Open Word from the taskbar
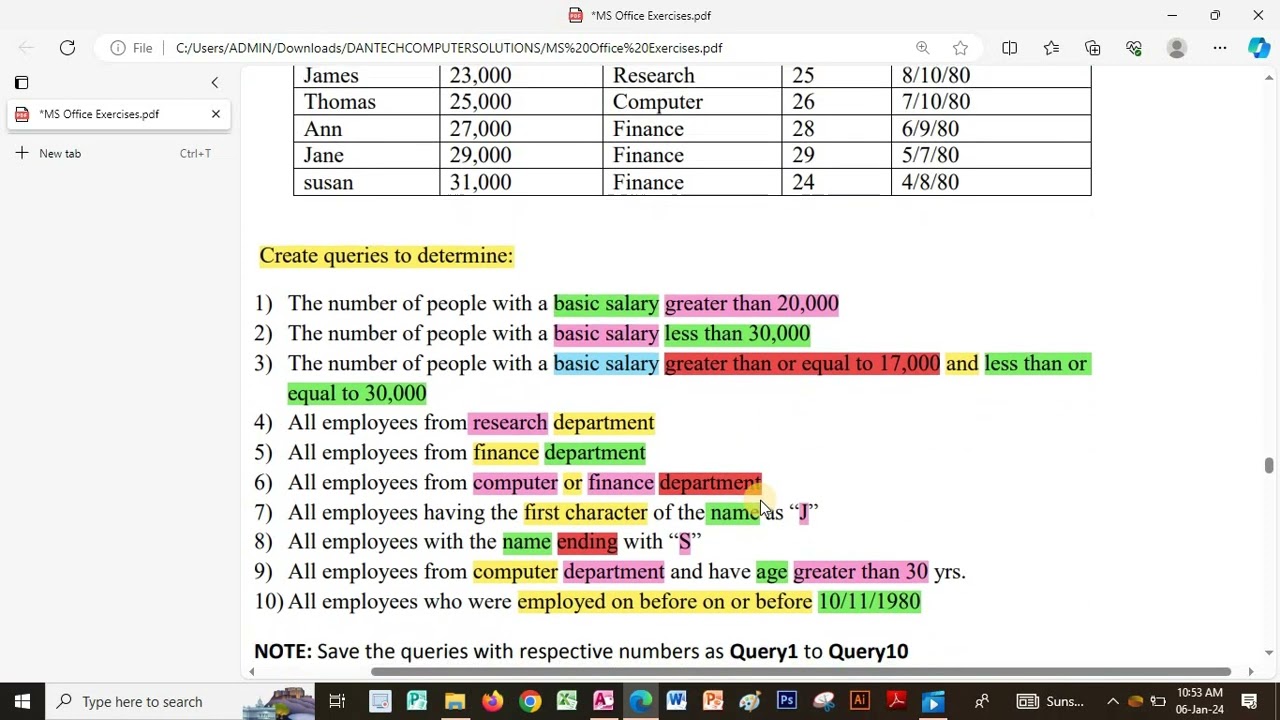Image resolution: width=1280 pixels, height=720 pixels. [676, 701]
